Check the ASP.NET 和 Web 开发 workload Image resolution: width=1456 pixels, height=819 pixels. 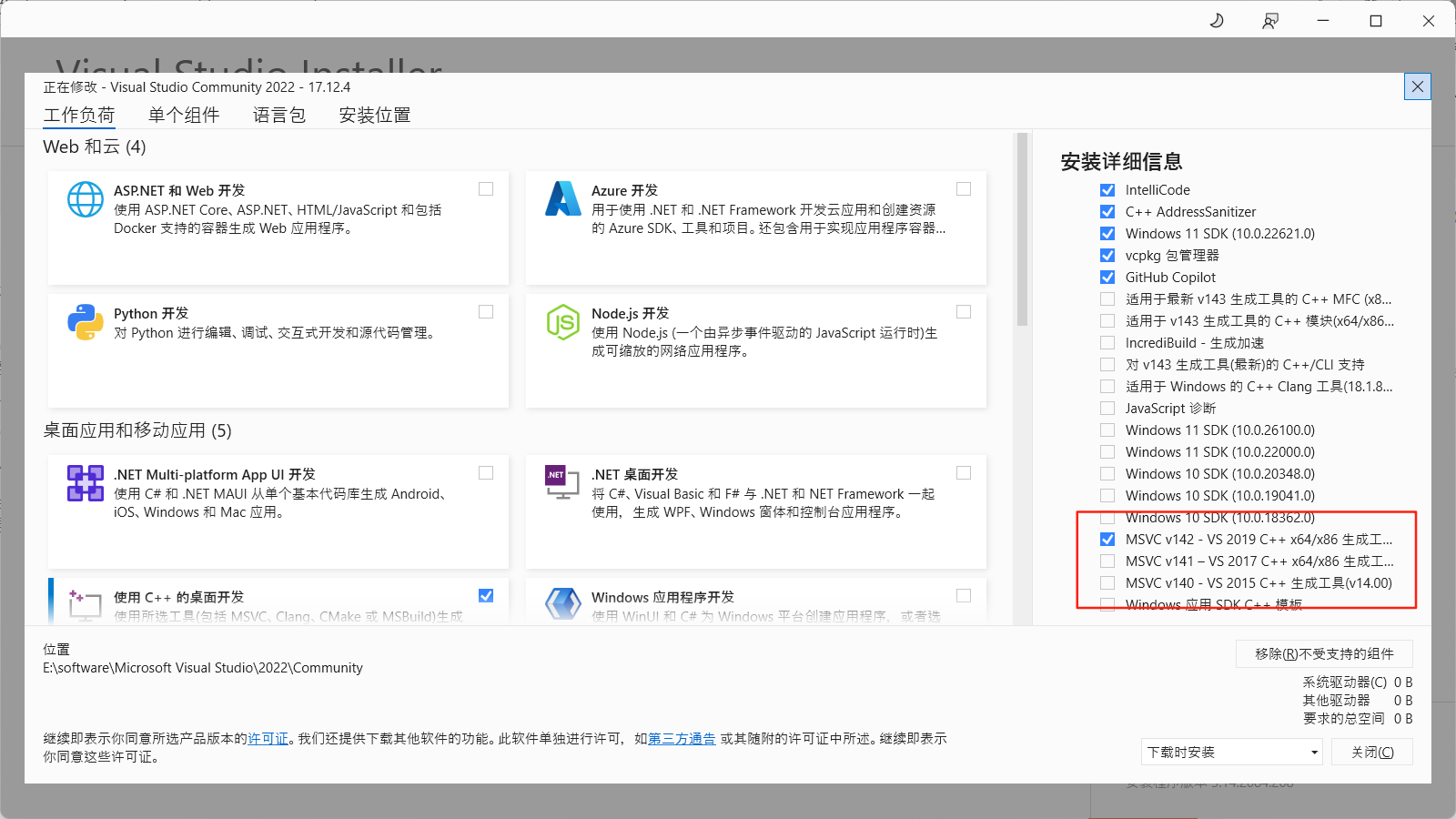coord(486,189)
